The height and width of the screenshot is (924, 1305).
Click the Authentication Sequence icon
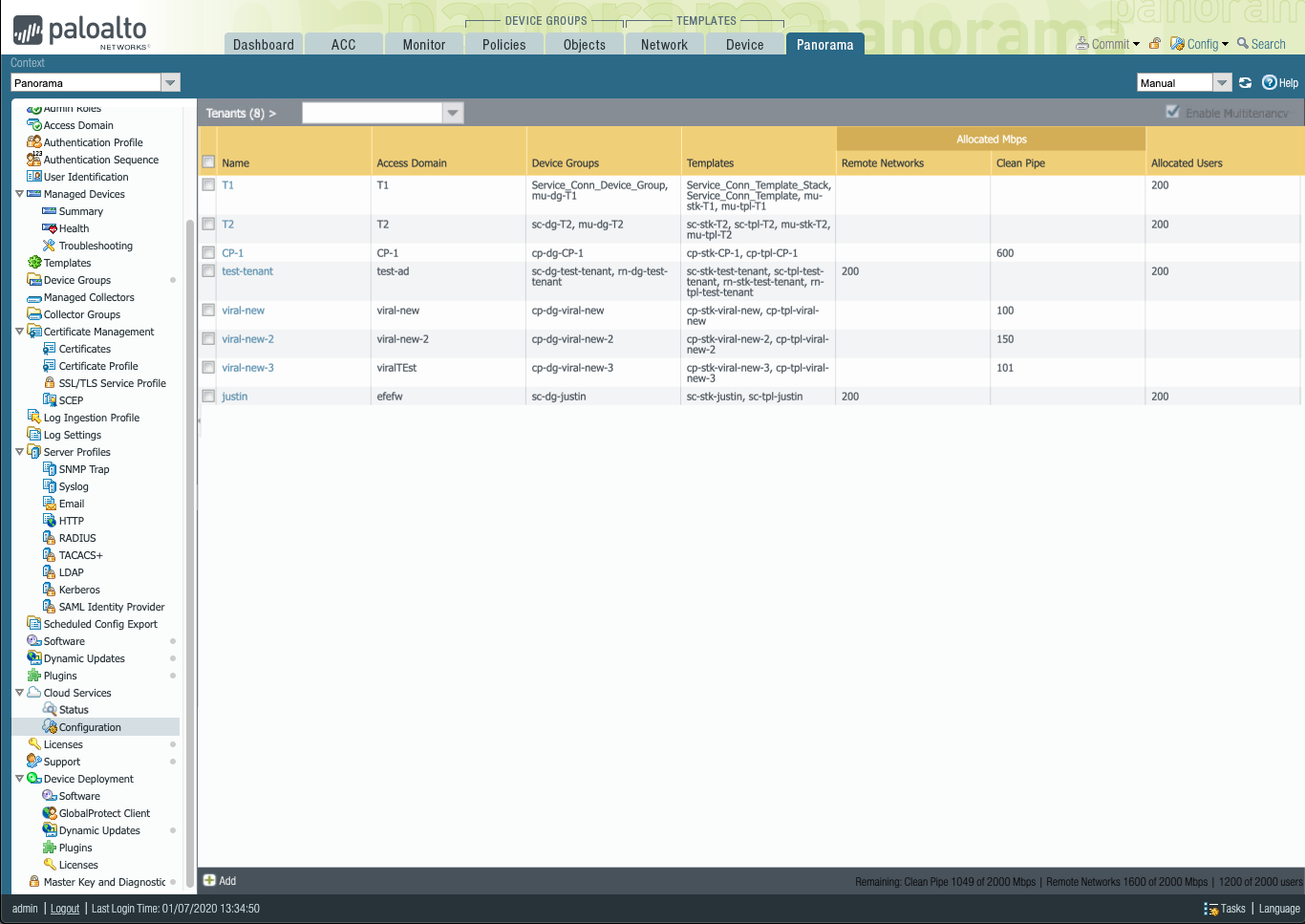pos(34,160)
